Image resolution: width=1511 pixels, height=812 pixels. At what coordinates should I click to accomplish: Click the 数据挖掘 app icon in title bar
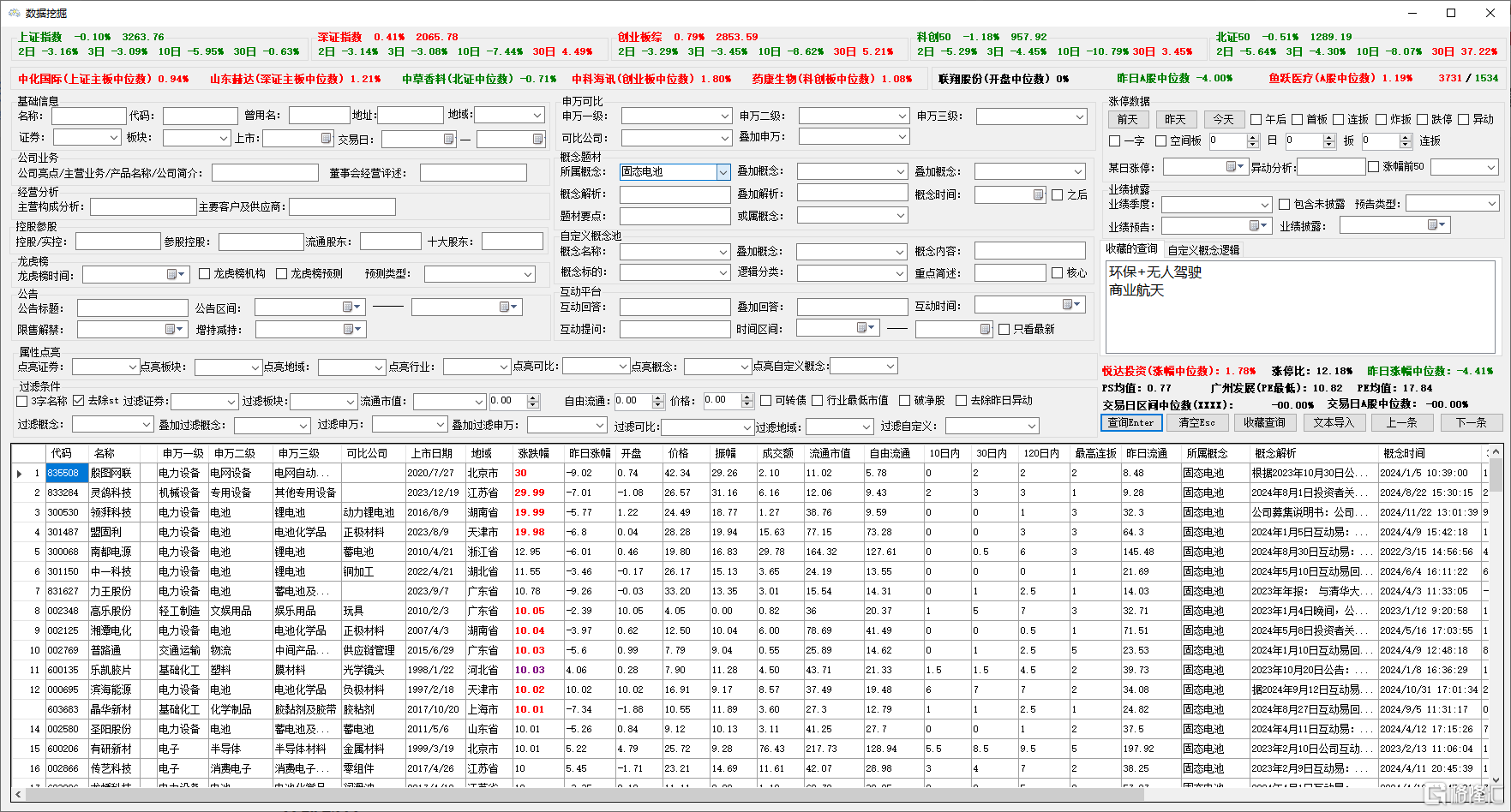(14, 13)
